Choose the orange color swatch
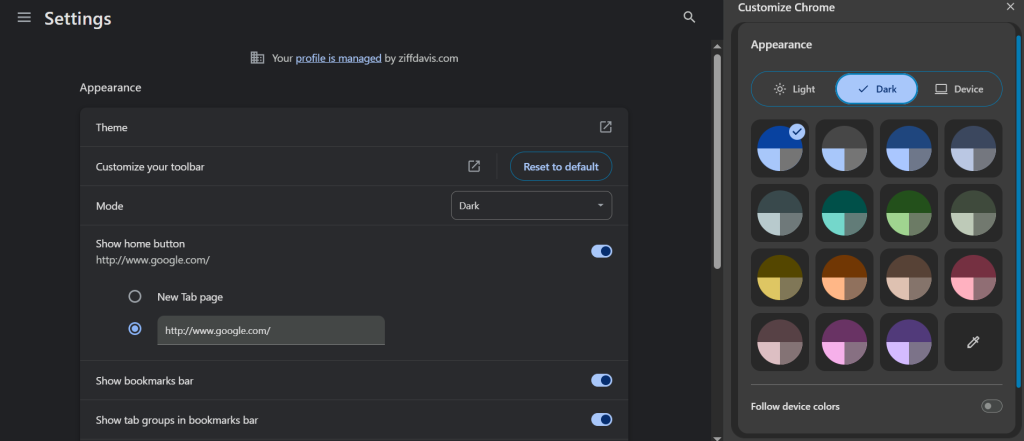Viewport: 1024px width, 441px height. pos(844,278)
